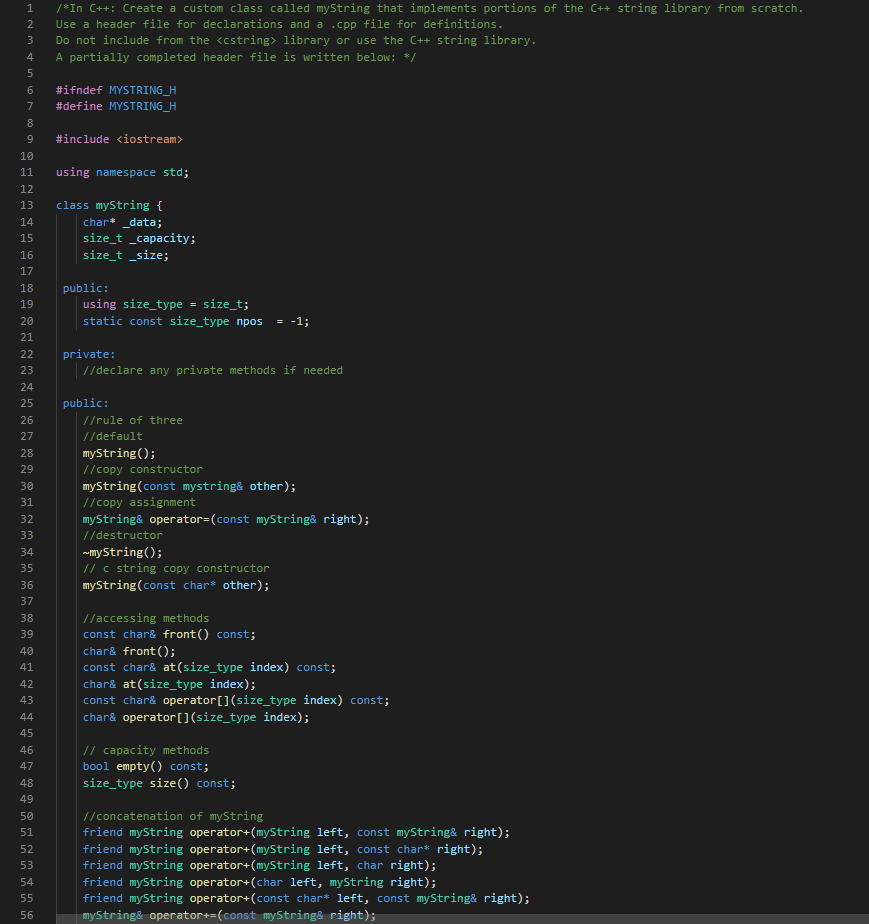869x924 pixels.
Task: Click 'size_type' alias name on line 19
Action: pyautogui.click(x=153, y=304)
